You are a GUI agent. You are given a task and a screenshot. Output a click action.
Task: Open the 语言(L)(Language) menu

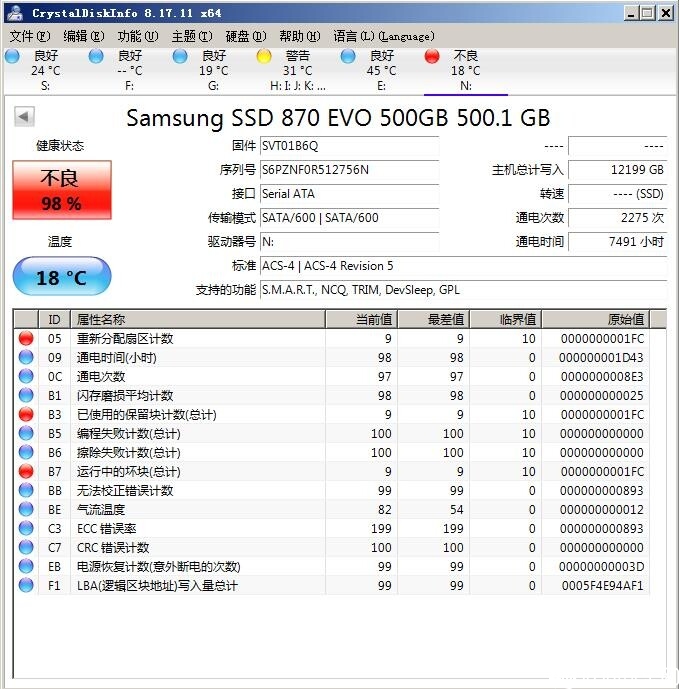click(384, 36)
